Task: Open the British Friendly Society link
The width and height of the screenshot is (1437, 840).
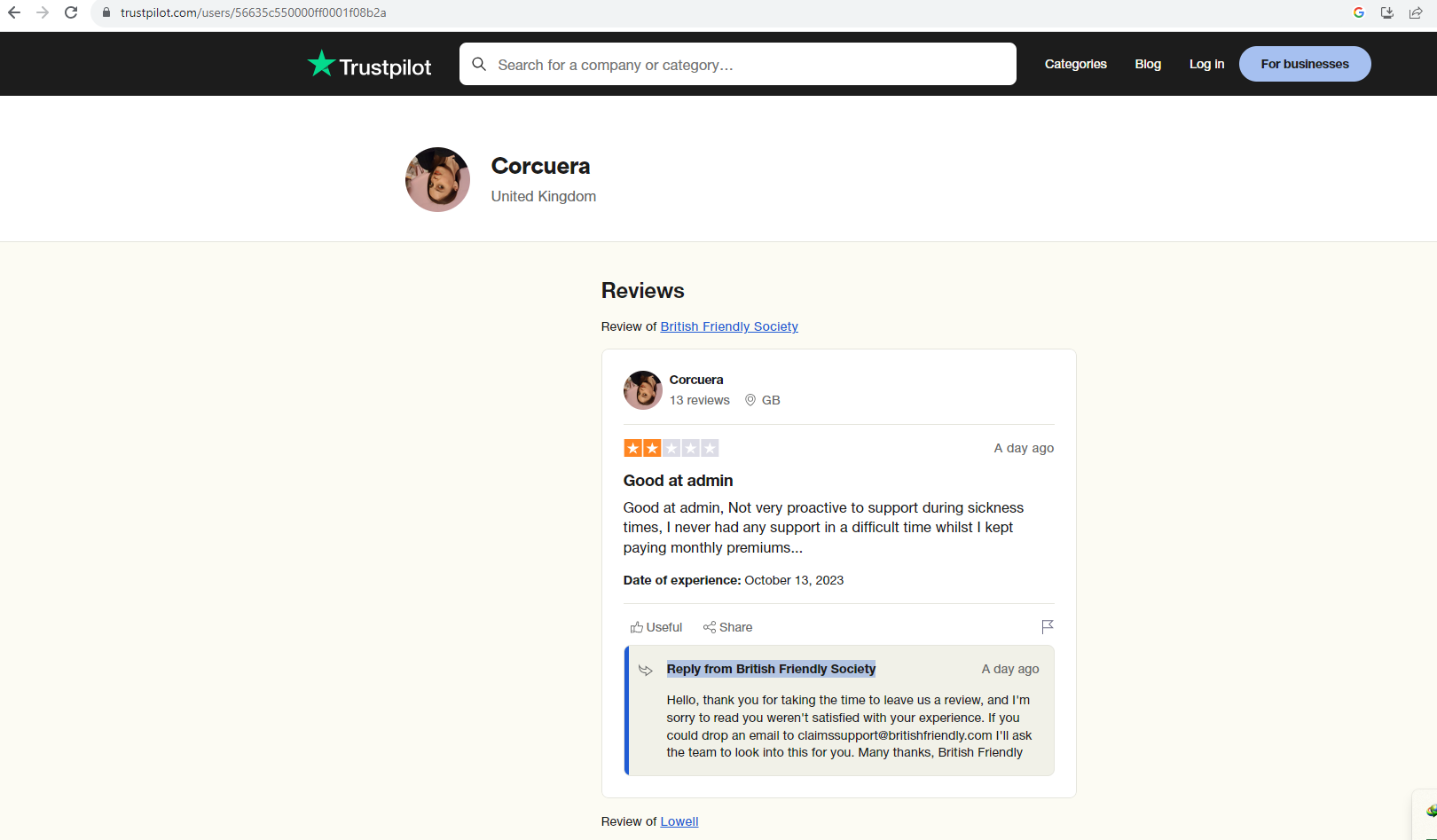Action: coord(728,326)
